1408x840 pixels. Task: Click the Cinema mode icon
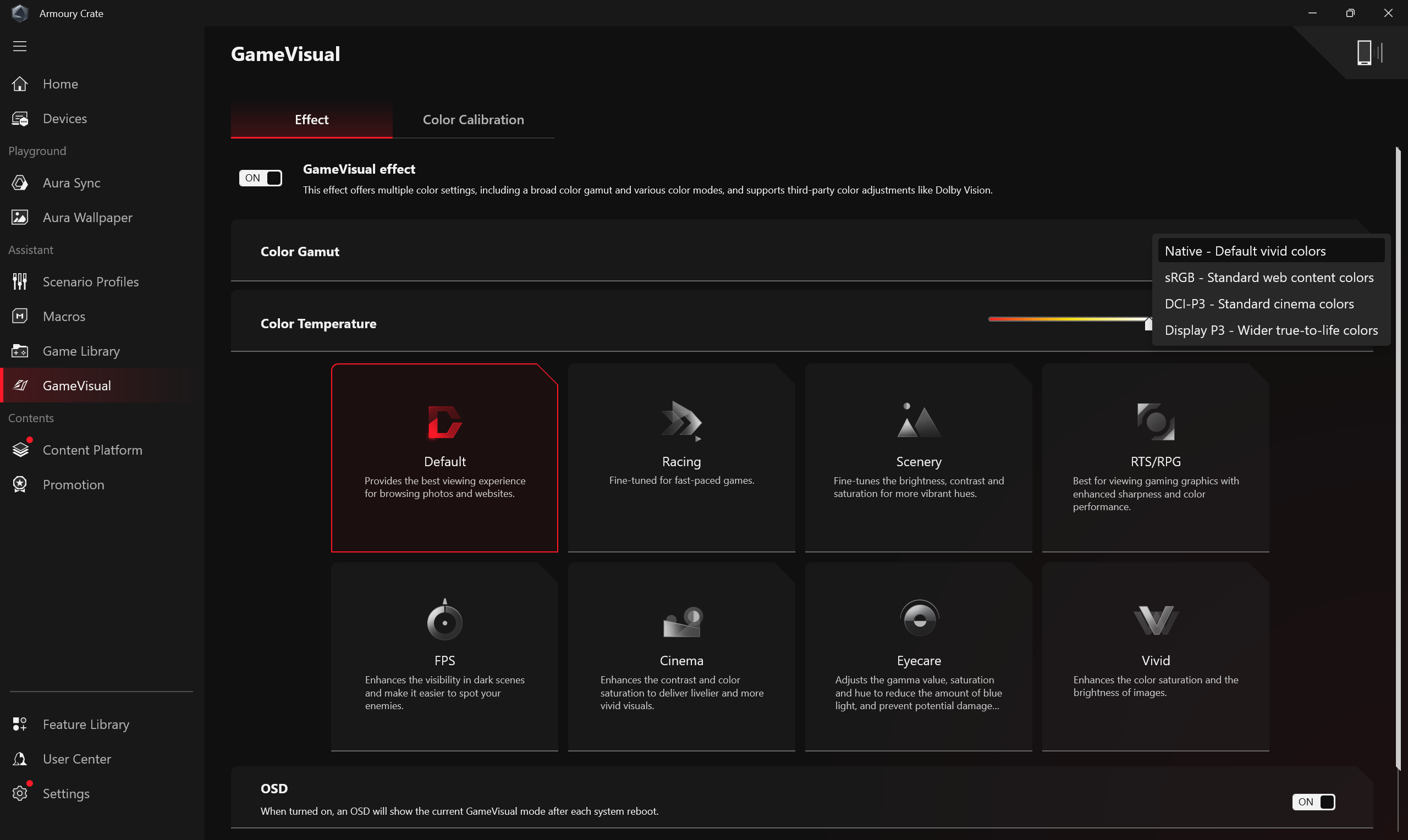click(683, 622)
